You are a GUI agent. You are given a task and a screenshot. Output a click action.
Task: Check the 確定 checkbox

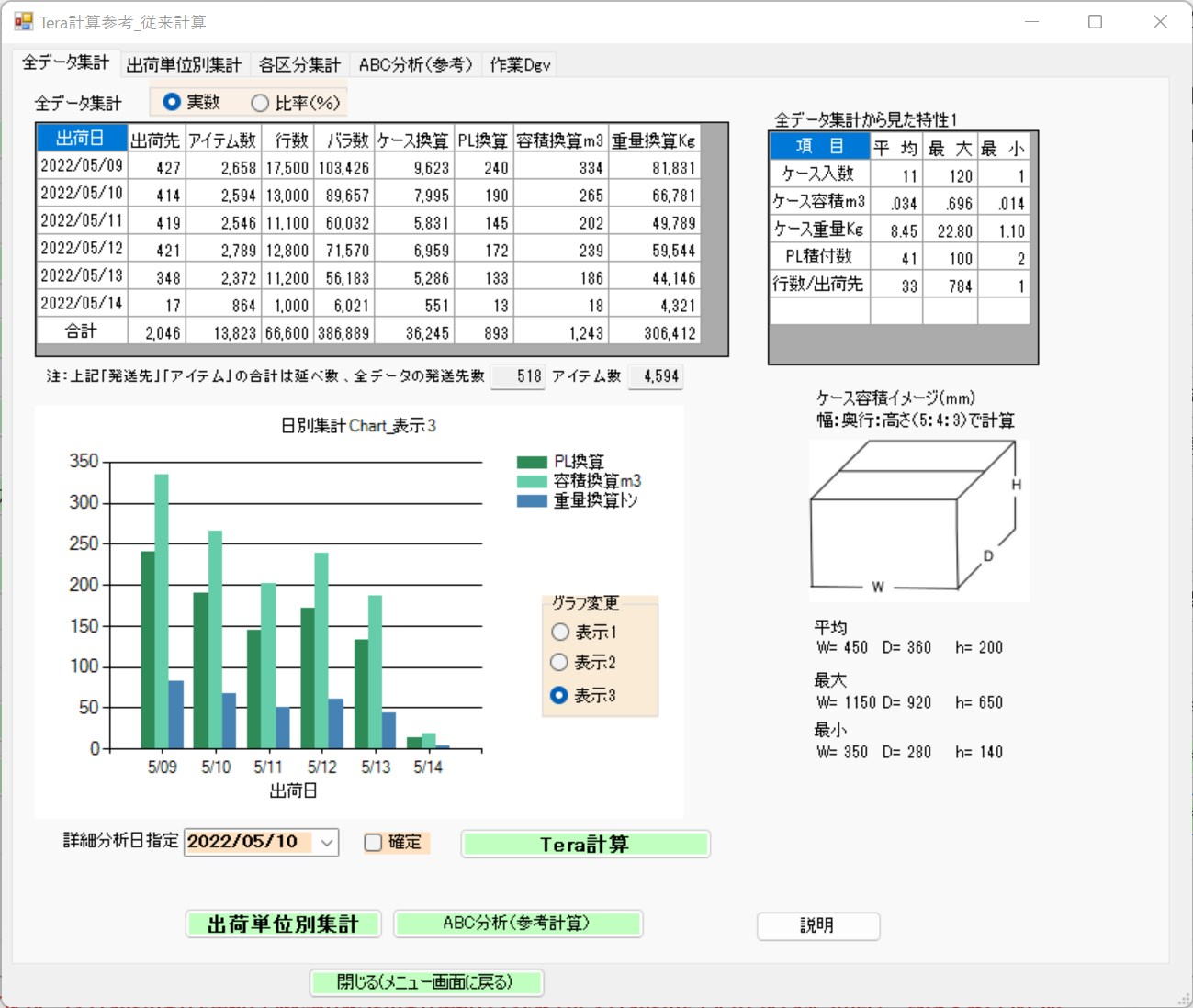coord(374,842)
